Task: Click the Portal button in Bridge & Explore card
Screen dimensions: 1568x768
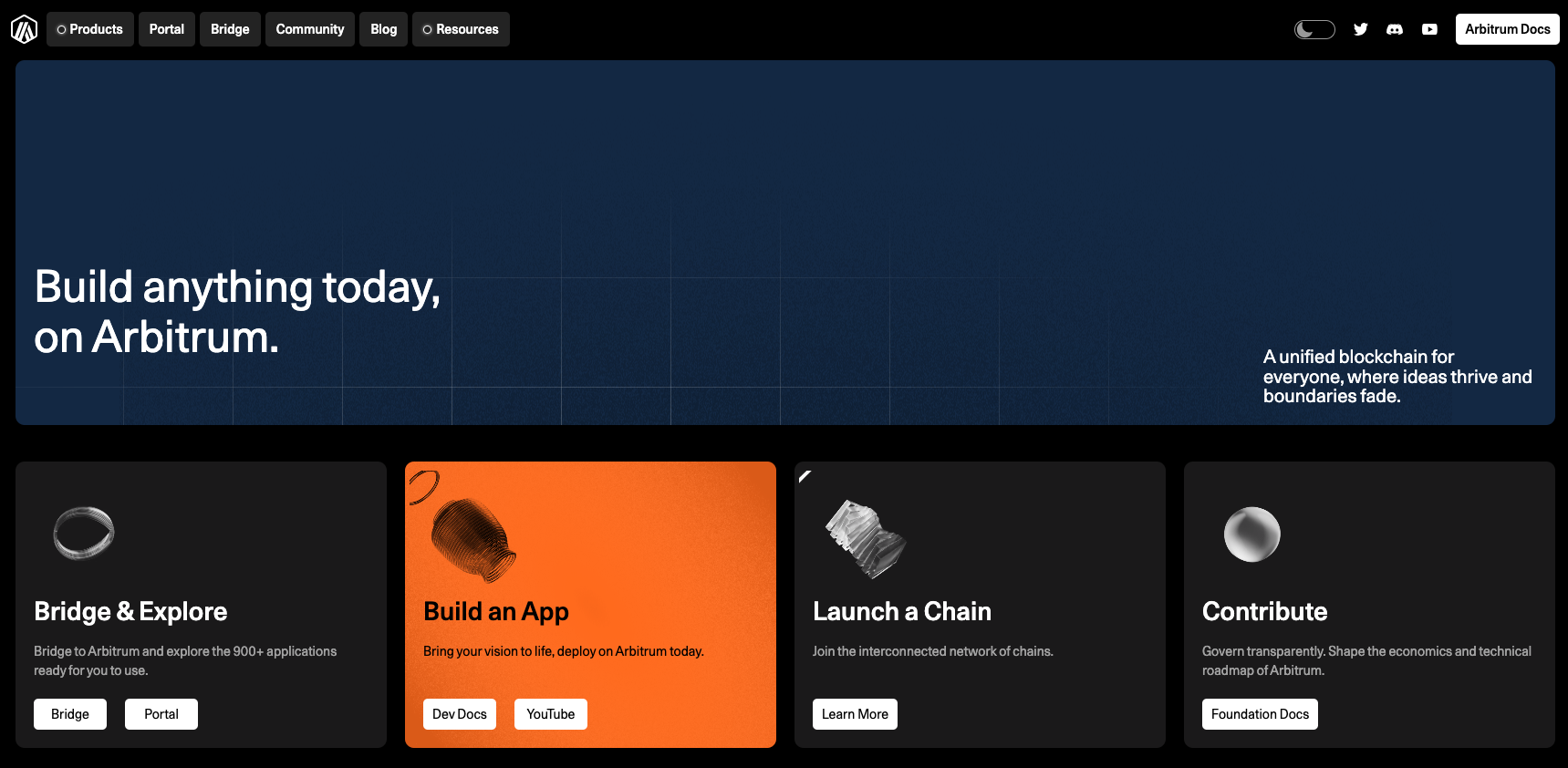Action: (161, 714)
